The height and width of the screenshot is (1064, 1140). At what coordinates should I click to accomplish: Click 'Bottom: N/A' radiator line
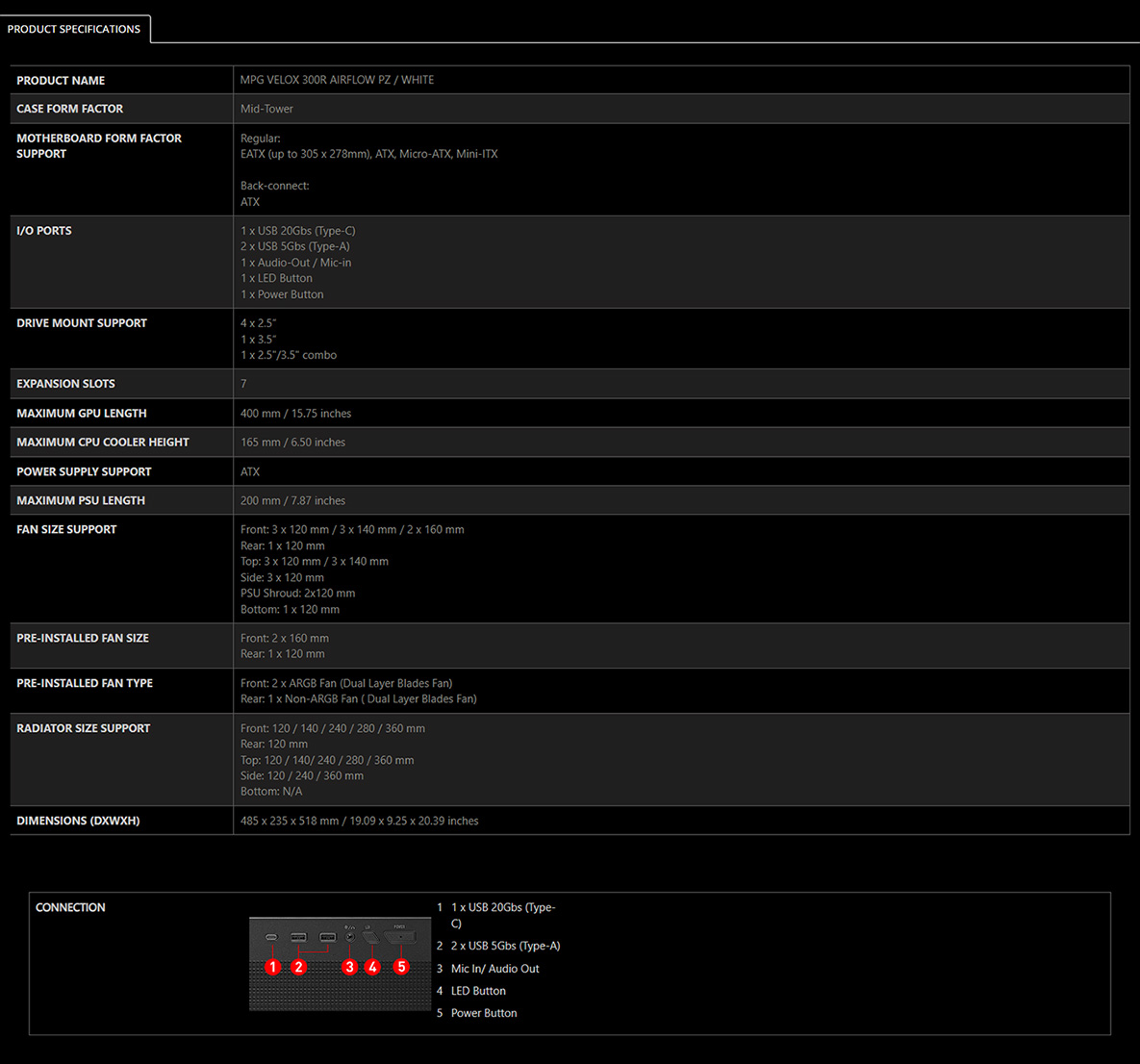(x=271, y=792)
